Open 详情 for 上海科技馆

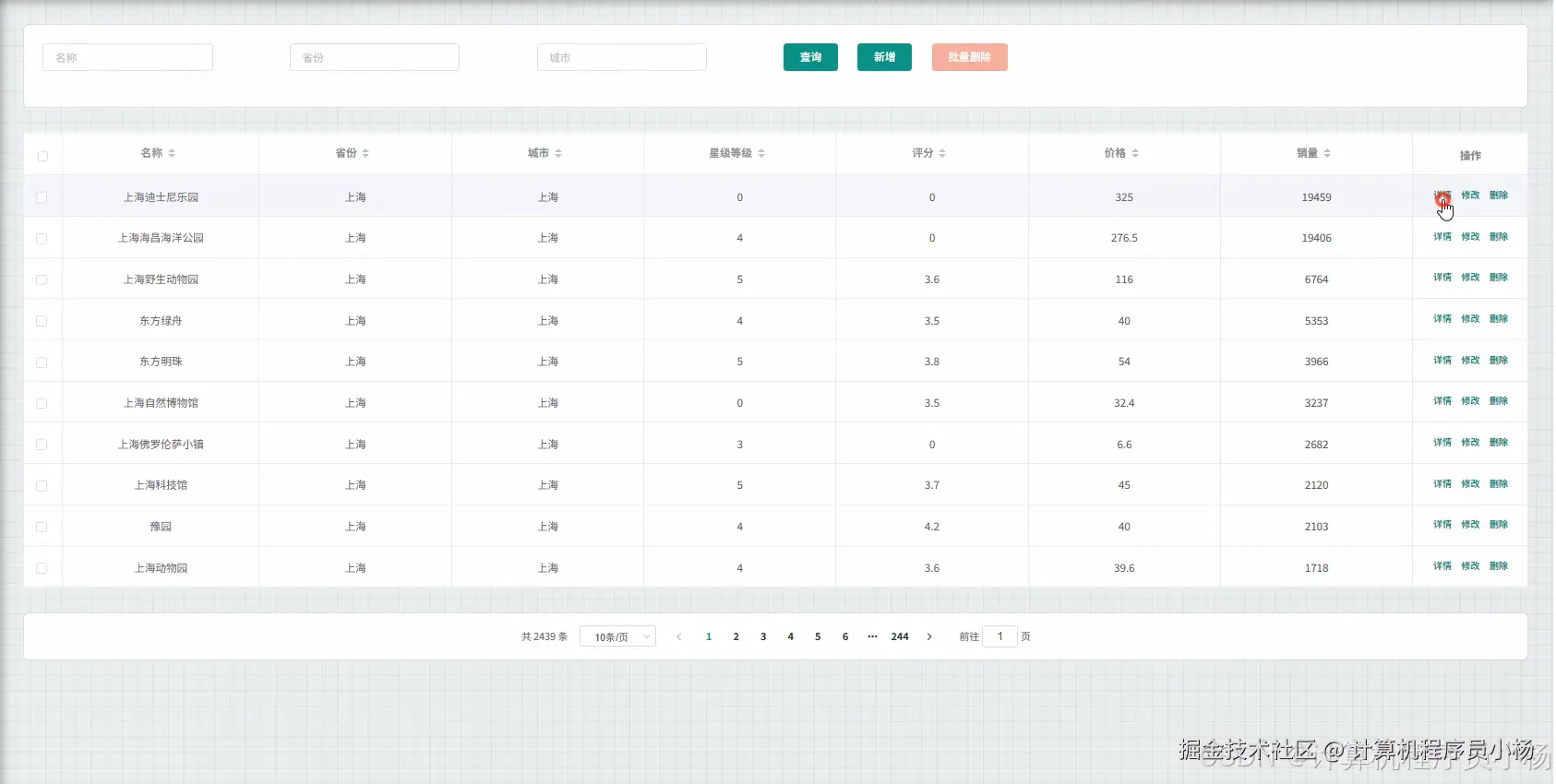coord(1442,484)
